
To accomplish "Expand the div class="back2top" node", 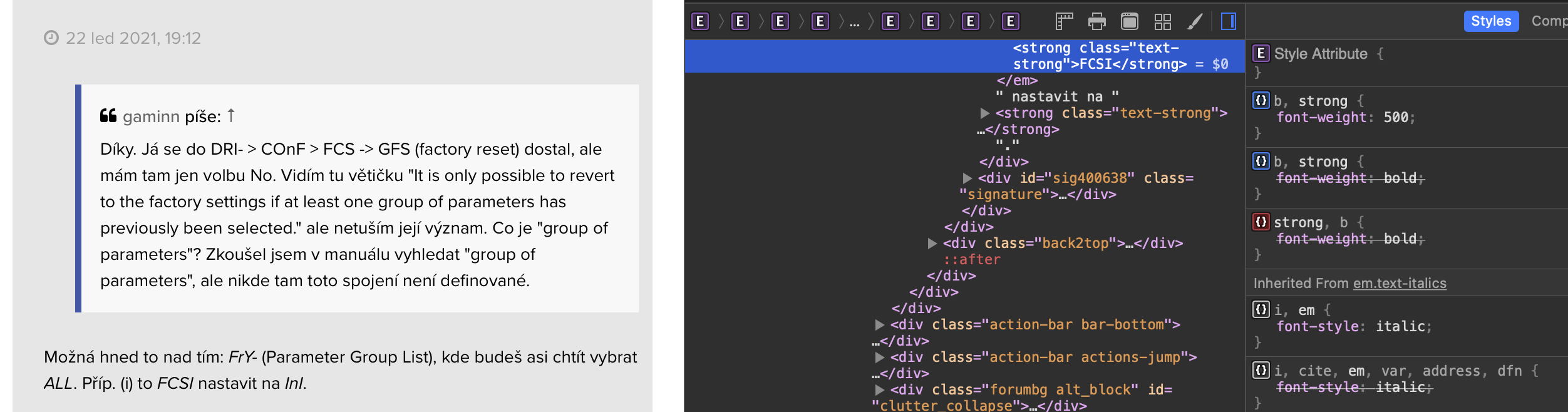I will pos(932,244).
